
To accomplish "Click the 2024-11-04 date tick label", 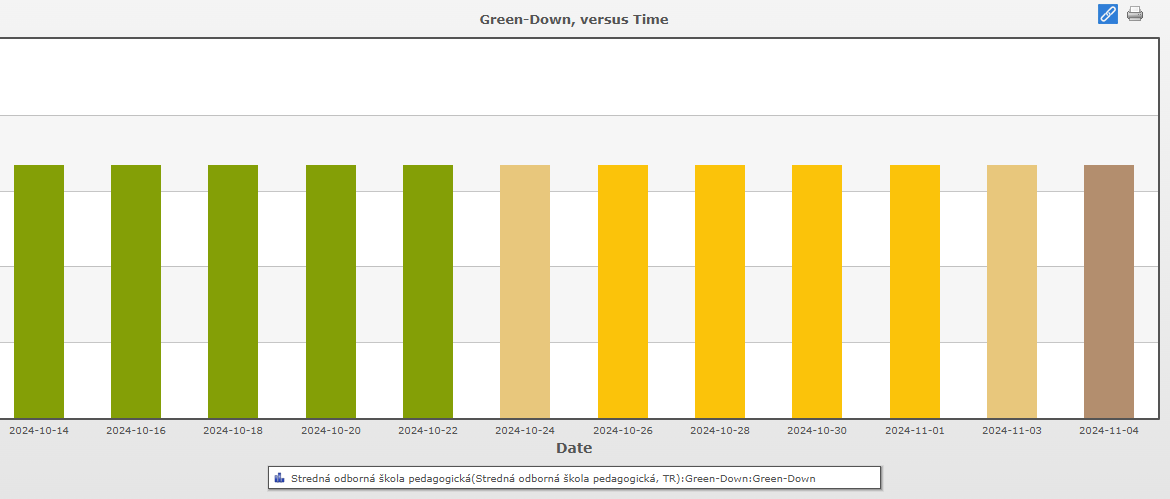I will [1109, 430].
